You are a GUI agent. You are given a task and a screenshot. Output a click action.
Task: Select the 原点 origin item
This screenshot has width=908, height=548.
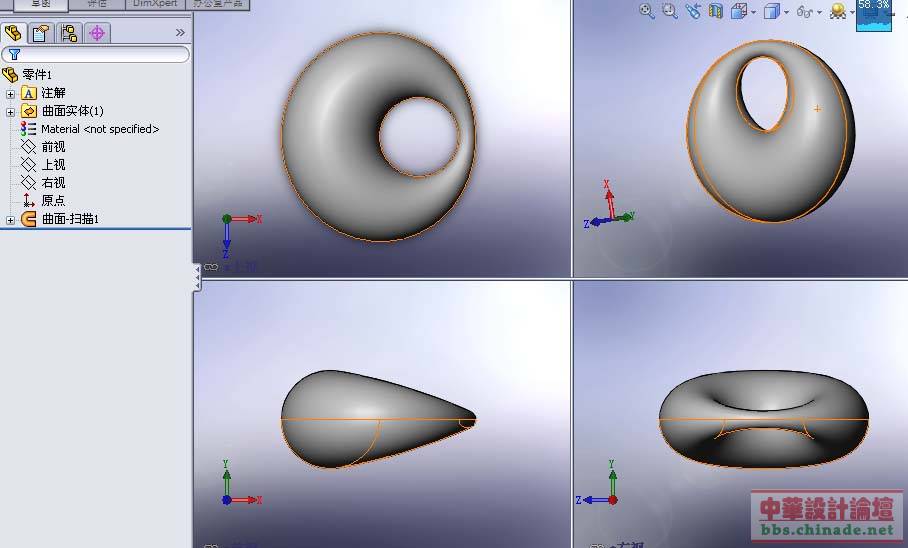(53, 200)
